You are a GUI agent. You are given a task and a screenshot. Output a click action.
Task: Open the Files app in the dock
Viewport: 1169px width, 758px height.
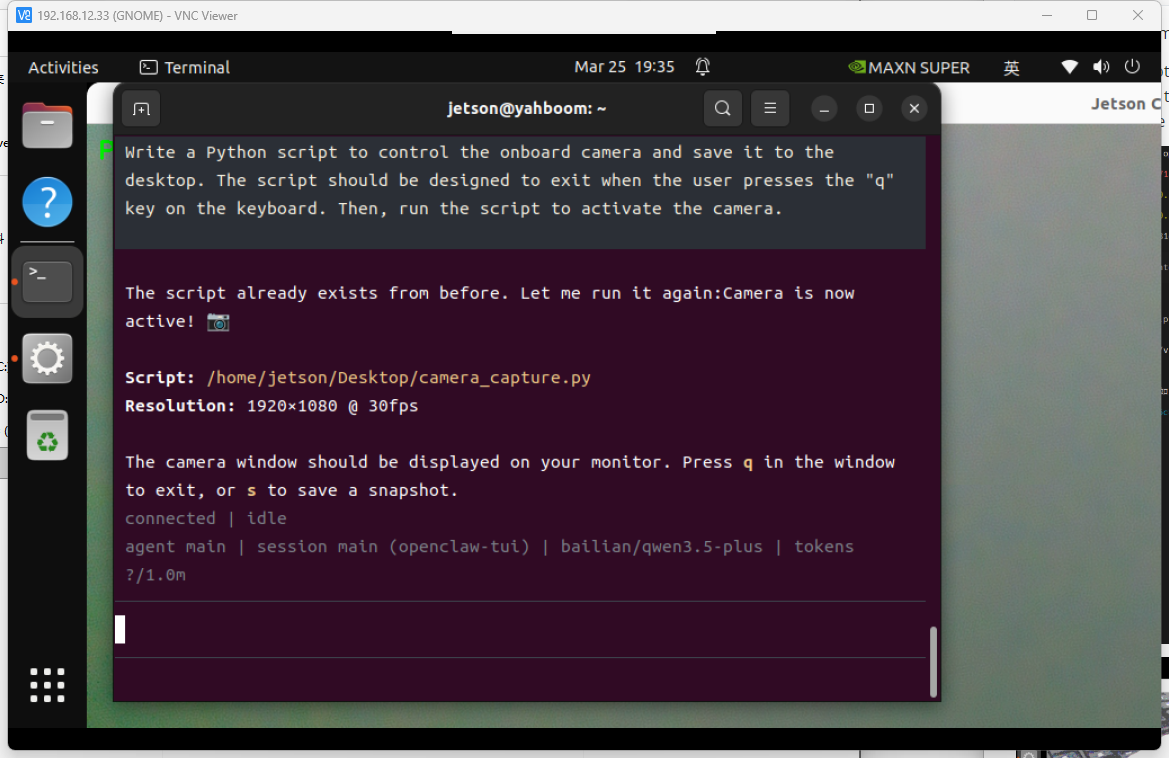[x=47, y=124]
